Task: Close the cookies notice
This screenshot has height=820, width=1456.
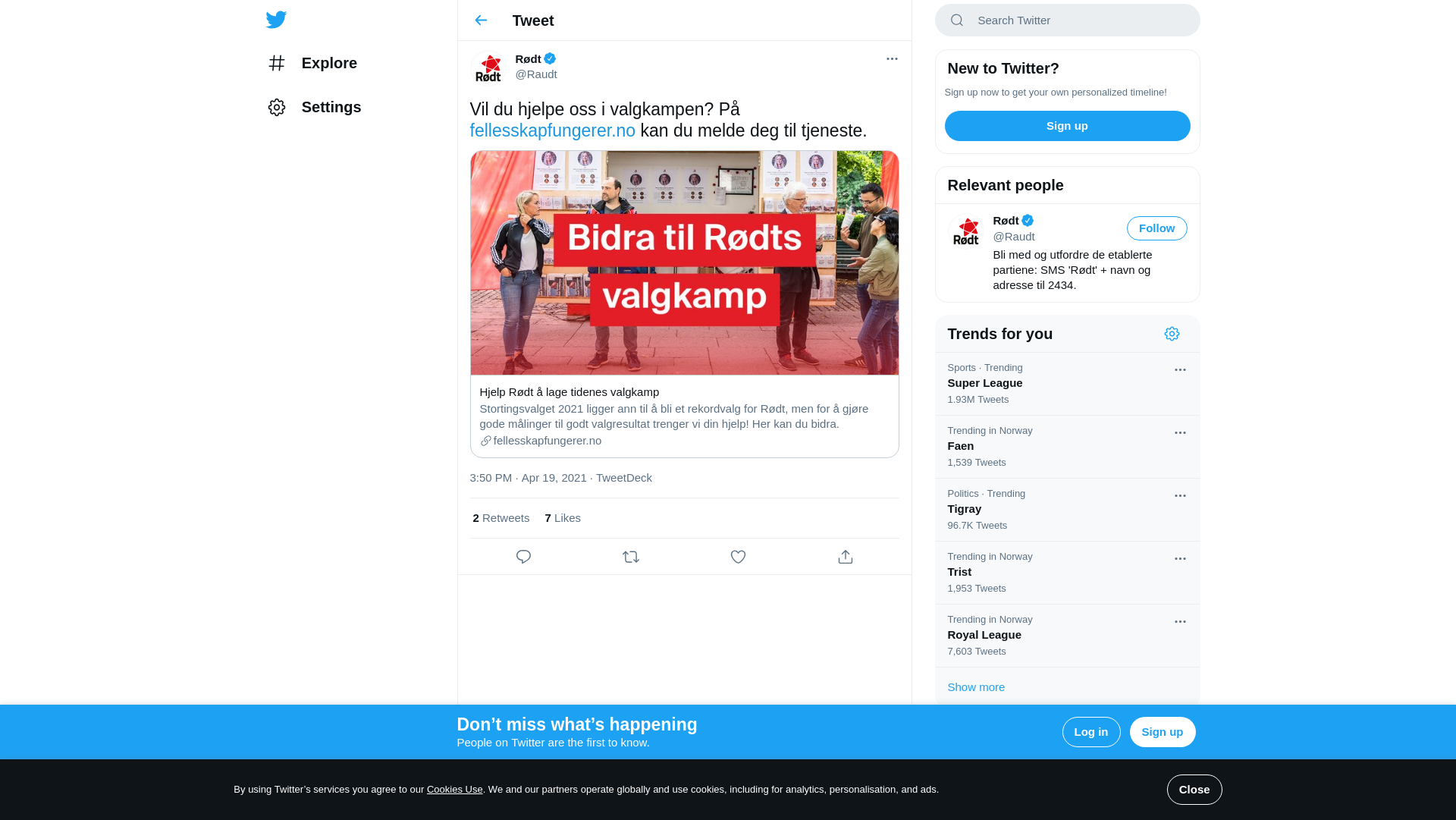Action: click(x=1194, y=790)
